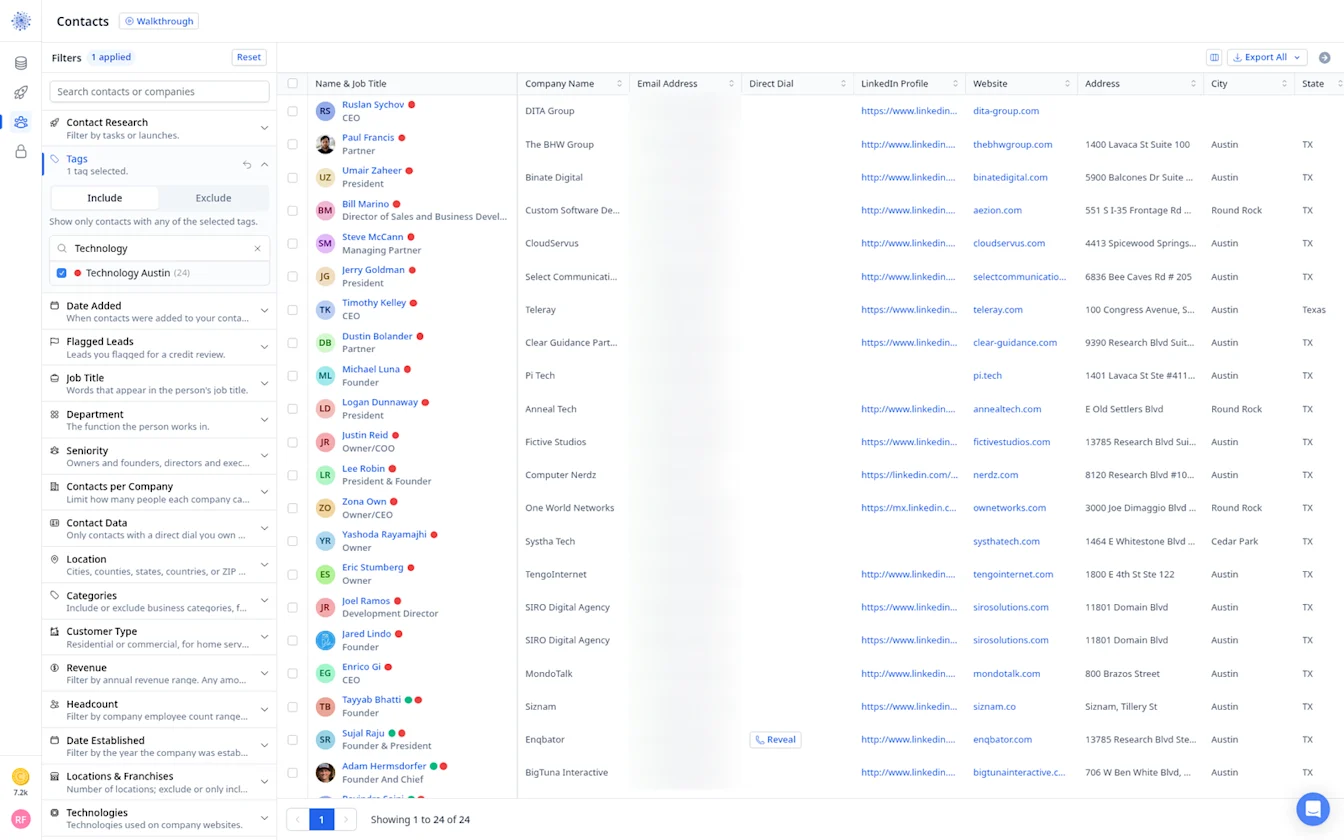Click the phone Reveal button for Enqbator
This screenshot has height=840, width=1344.
point(775,740)
